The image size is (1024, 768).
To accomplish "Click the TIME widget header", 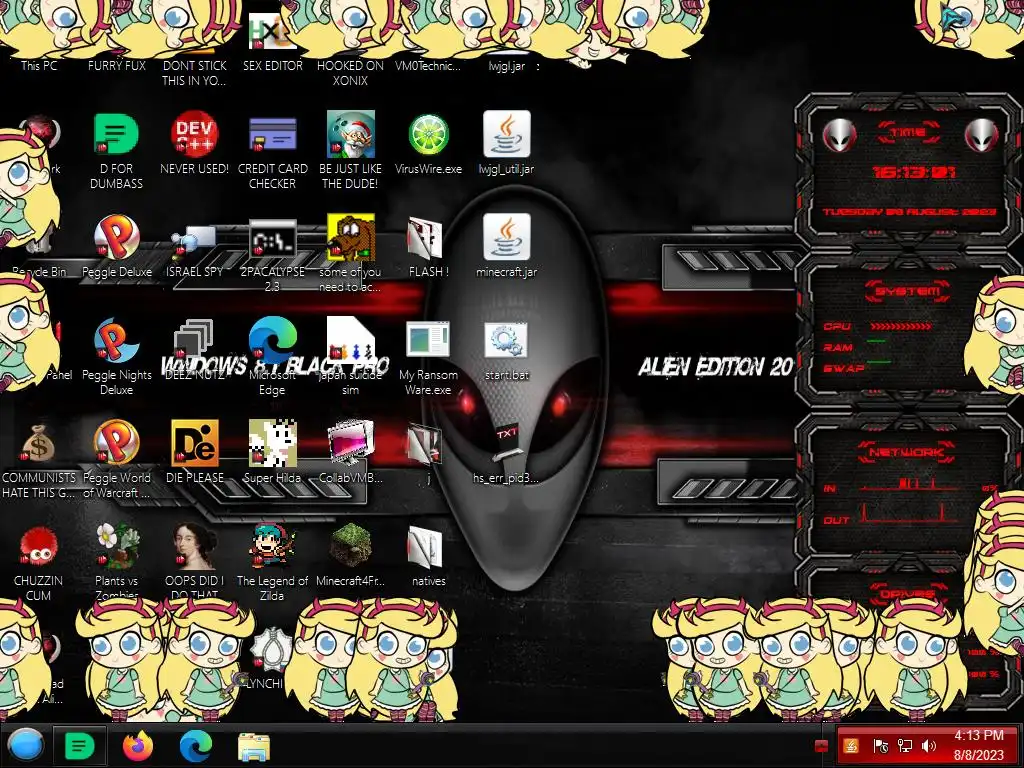I will tap(908, 133).
